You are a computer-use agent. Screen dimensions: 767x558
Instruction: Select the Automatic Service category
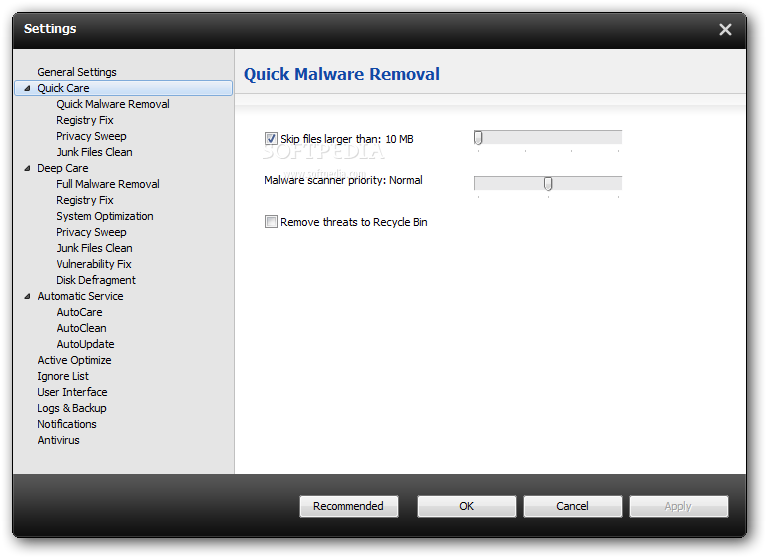coord(80,296)
